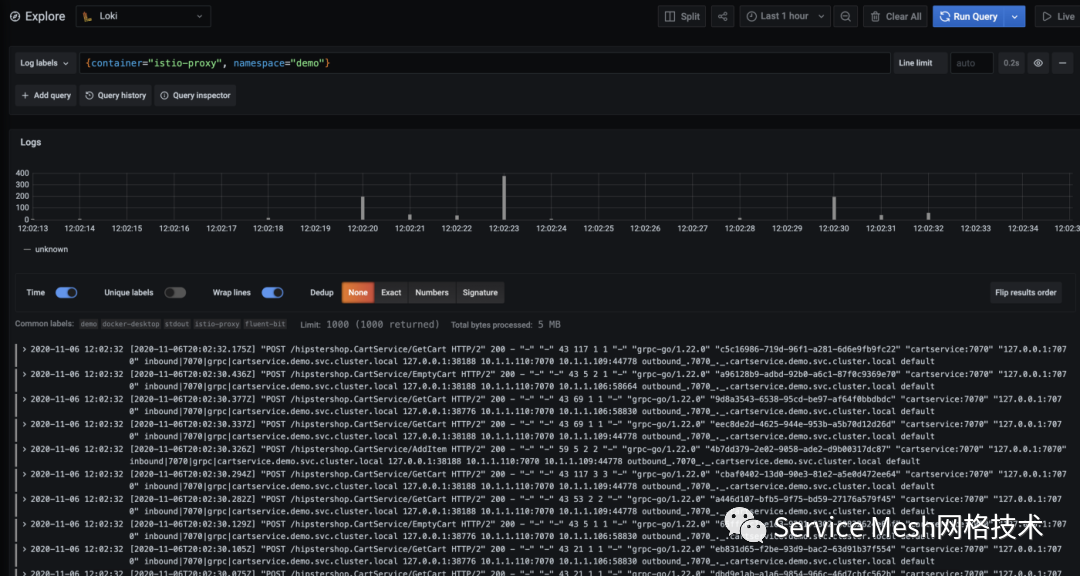The image size is (1080, 576).
Task: Click the 0.2s query time indicator
Action: (1010, 63)
